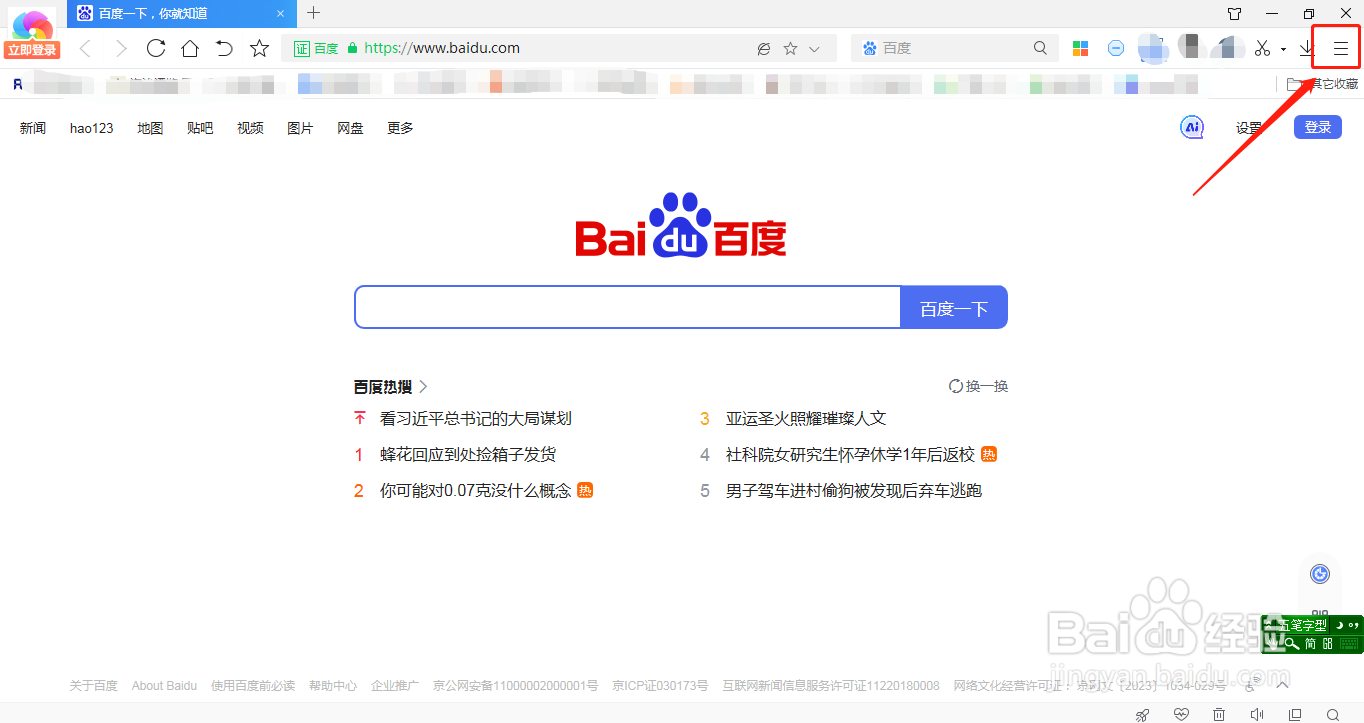The width and height of the screenshot is (1364, 723).
Task: Click the Baidu AI assistant icon
Action: click(x=1192, y=127)
